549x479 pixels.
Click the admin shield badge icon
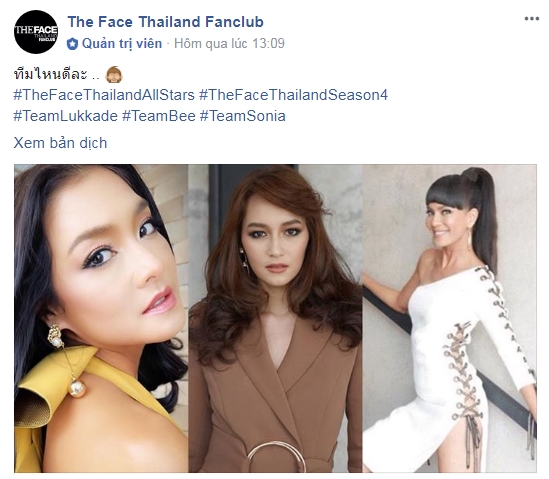tap(72, 44)
